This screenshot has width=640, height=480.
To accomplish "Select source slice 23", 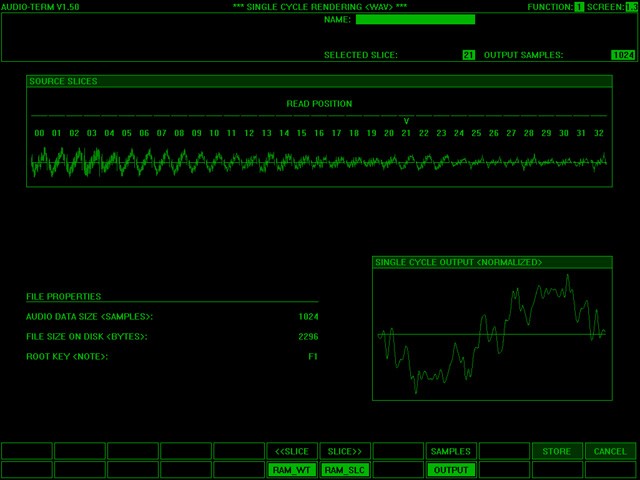I will pos(441,133).
